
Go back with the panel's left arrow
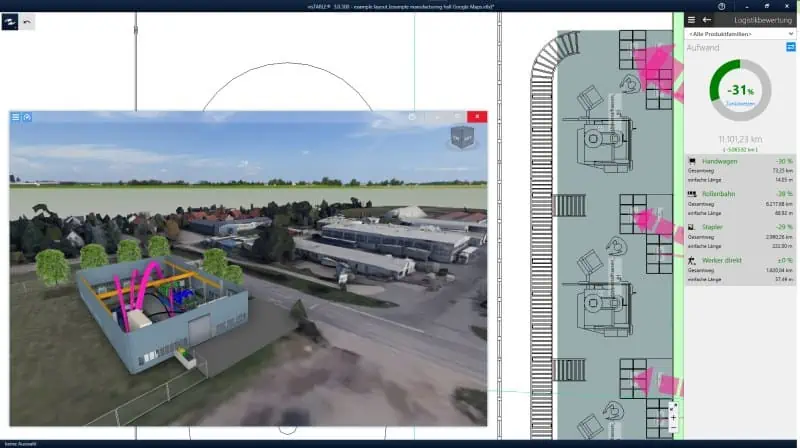[x=707, y=20]
